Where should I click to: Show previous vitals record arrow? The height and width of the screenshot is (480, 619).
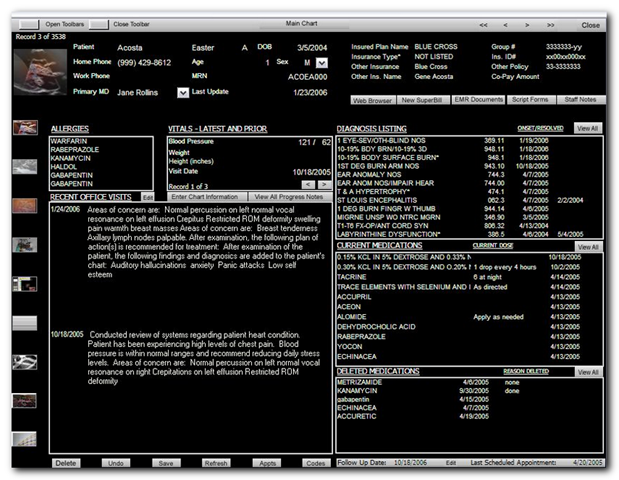click(308, 185)
